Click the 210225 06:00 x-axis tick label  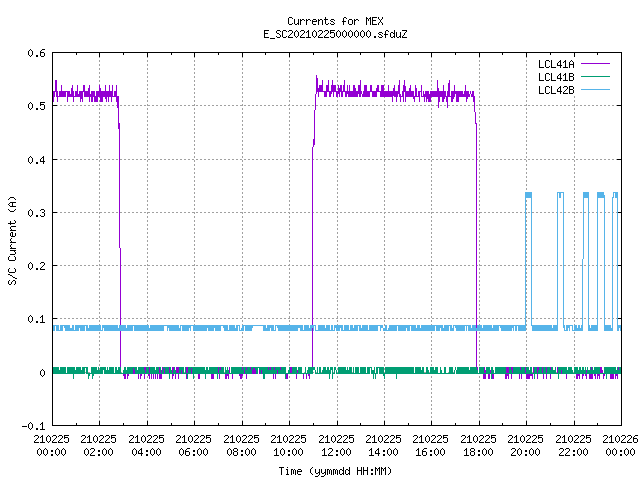pos(193,446)
